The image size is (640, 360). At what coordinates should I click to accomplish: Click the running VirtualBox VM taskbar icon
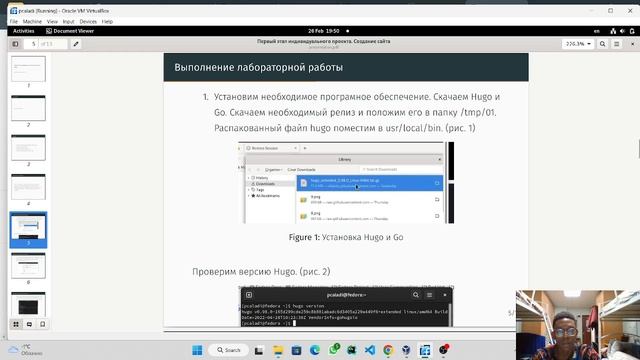point(425,350)
